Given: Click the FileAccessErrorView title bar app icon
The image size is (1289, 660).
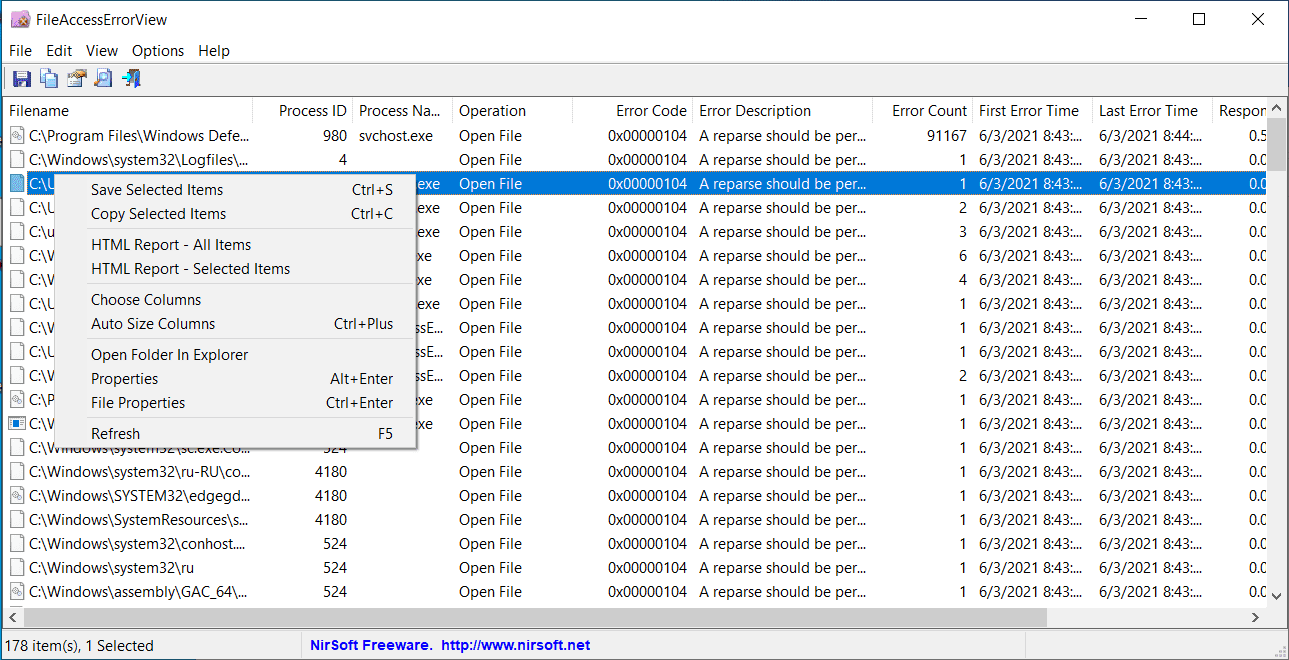Looking at the screenshot, I should click(20, 19).
